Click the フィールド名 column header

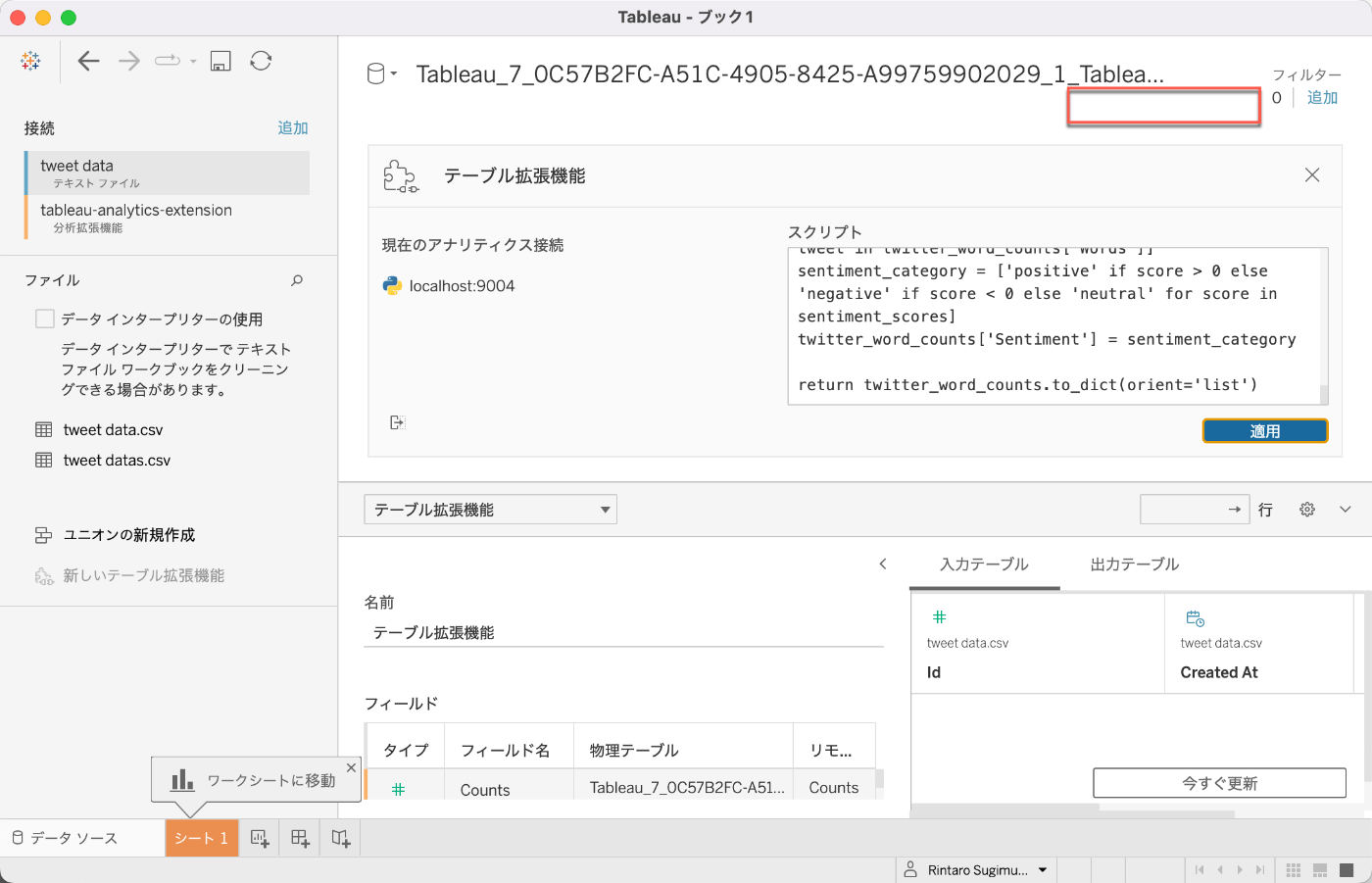click(x=505, y=751)
